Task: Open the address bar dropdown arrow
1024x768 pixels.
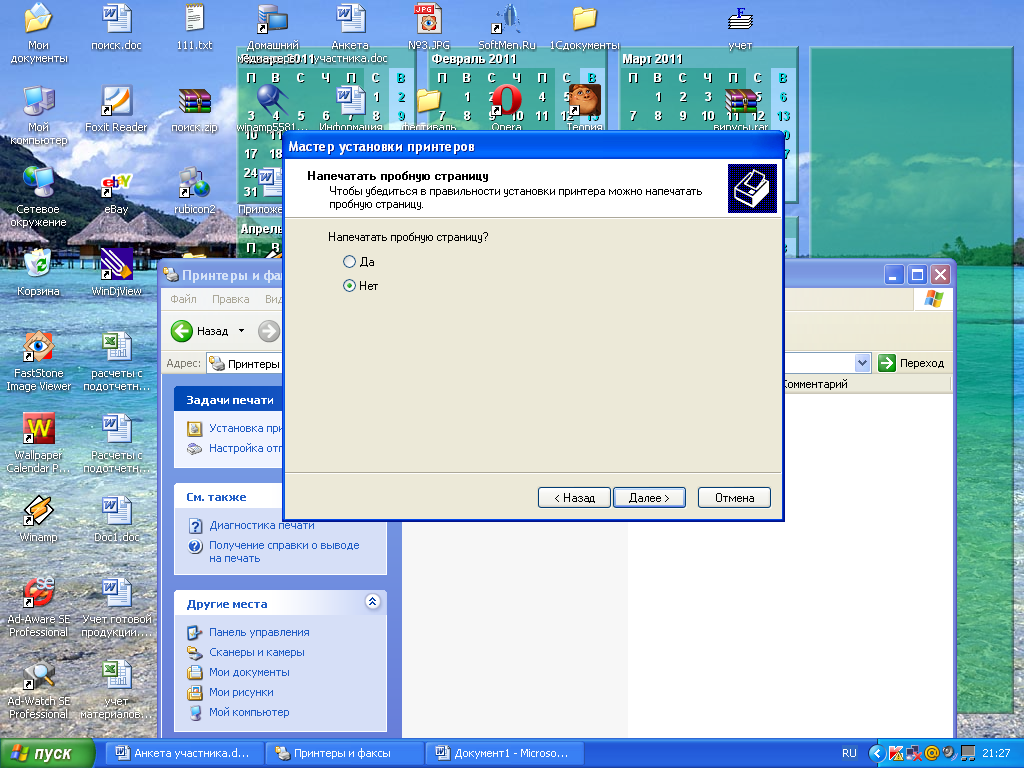Action: tap(862, 363)
